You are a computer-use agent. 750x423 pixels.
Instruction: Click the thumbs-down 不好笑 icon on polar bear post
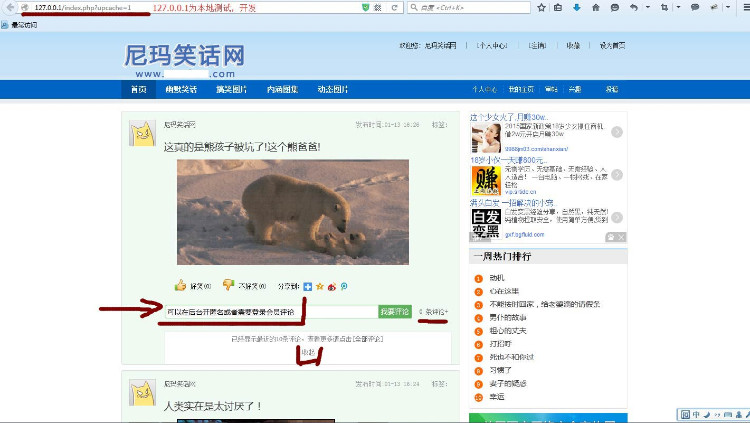tap(228, 285)
